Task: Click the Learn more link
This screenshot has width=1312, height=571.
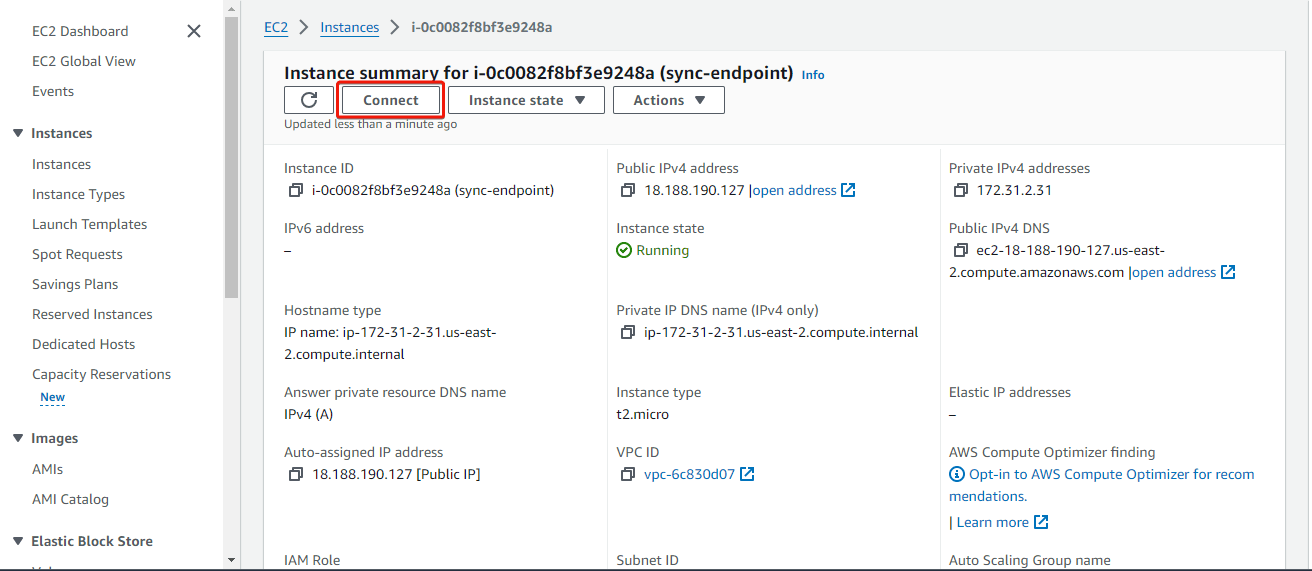Action: pyautogui.click(x=993, y=522)
